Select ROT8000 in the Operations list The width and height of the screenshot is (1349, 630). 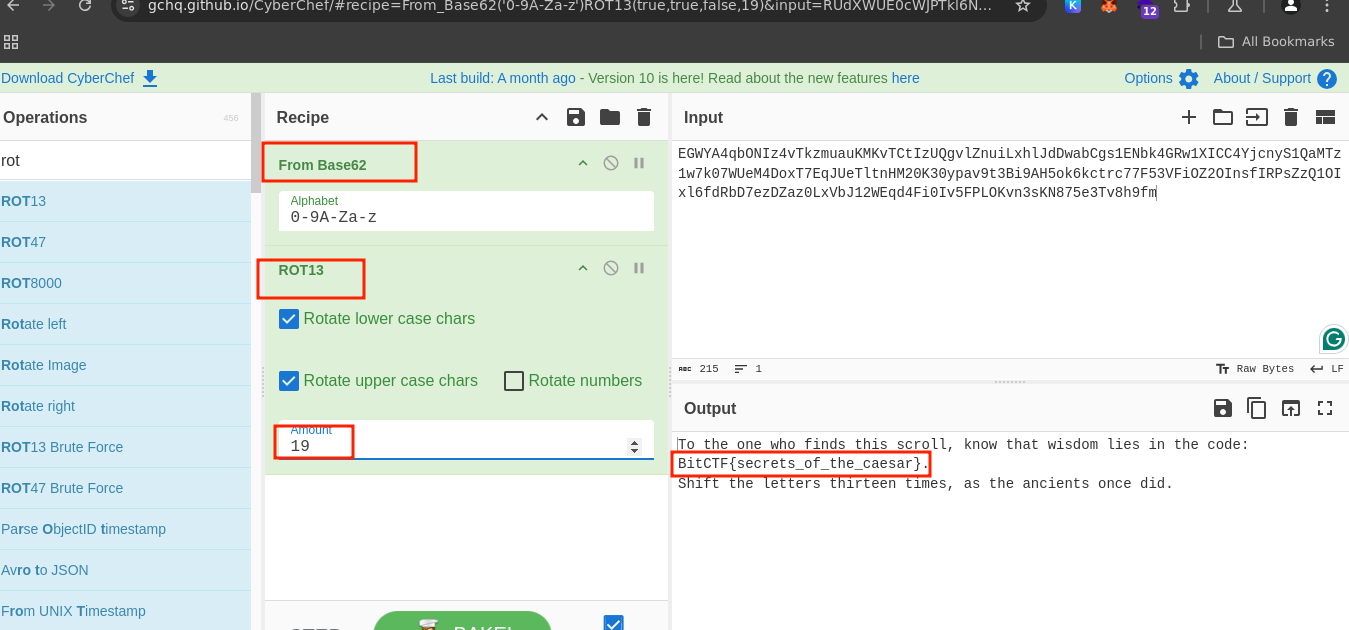pos(125,283)
